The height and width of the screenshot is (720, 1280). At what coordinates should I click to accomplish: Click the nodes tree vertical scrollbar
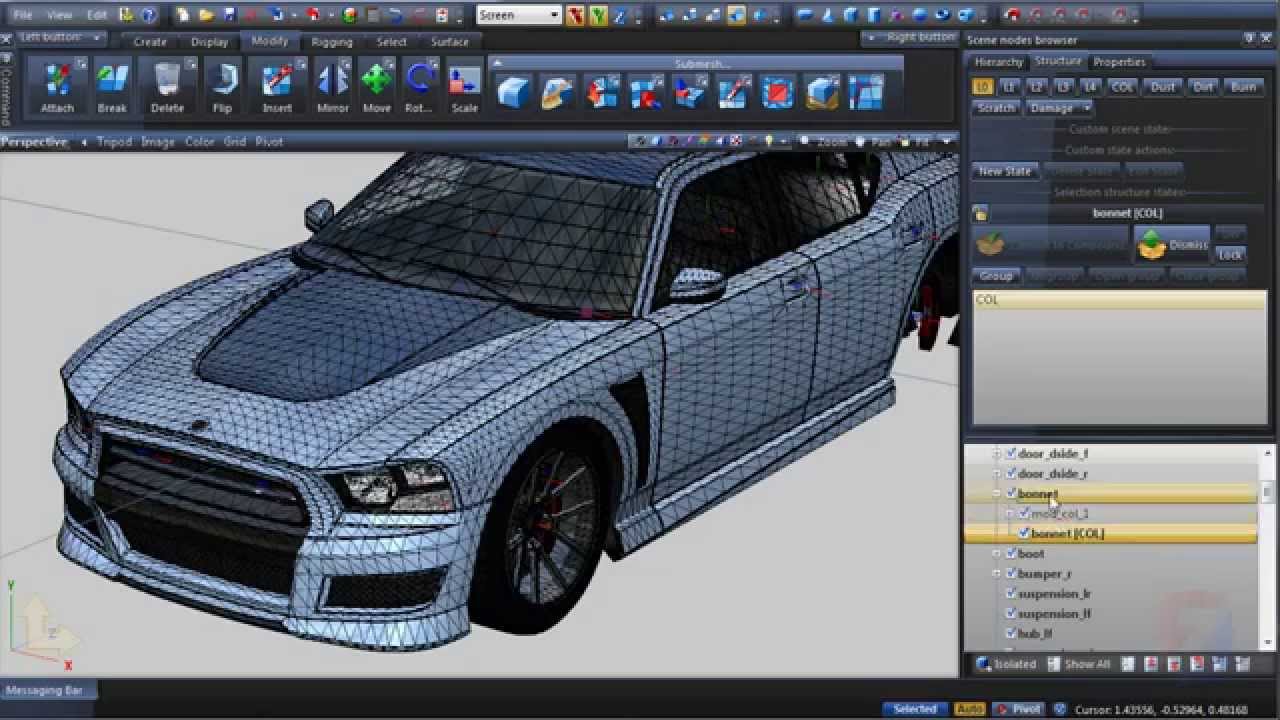(1268, 545)
